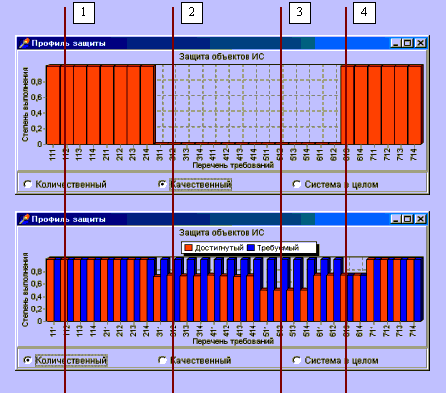Click upper chart's Степень выполнения axis label
446x393 pixels.
click(25, 105)
